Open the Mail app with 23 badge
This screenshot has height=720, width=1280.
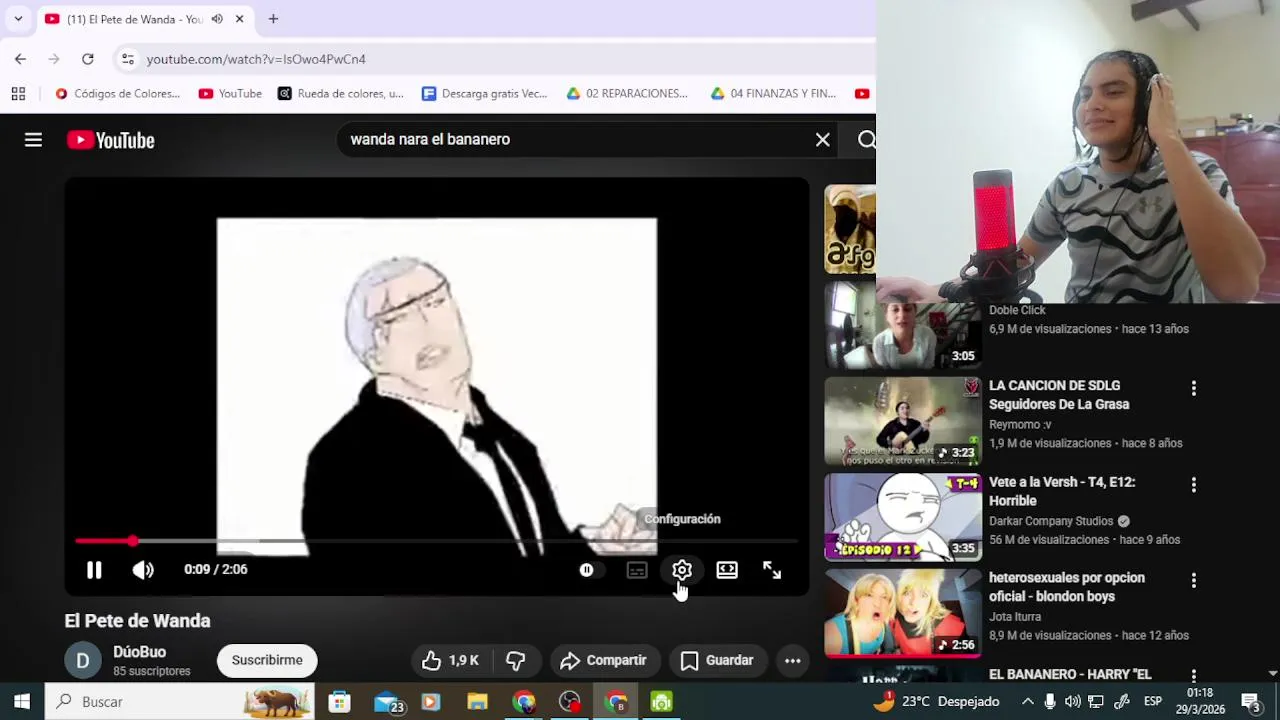[388, 702]
